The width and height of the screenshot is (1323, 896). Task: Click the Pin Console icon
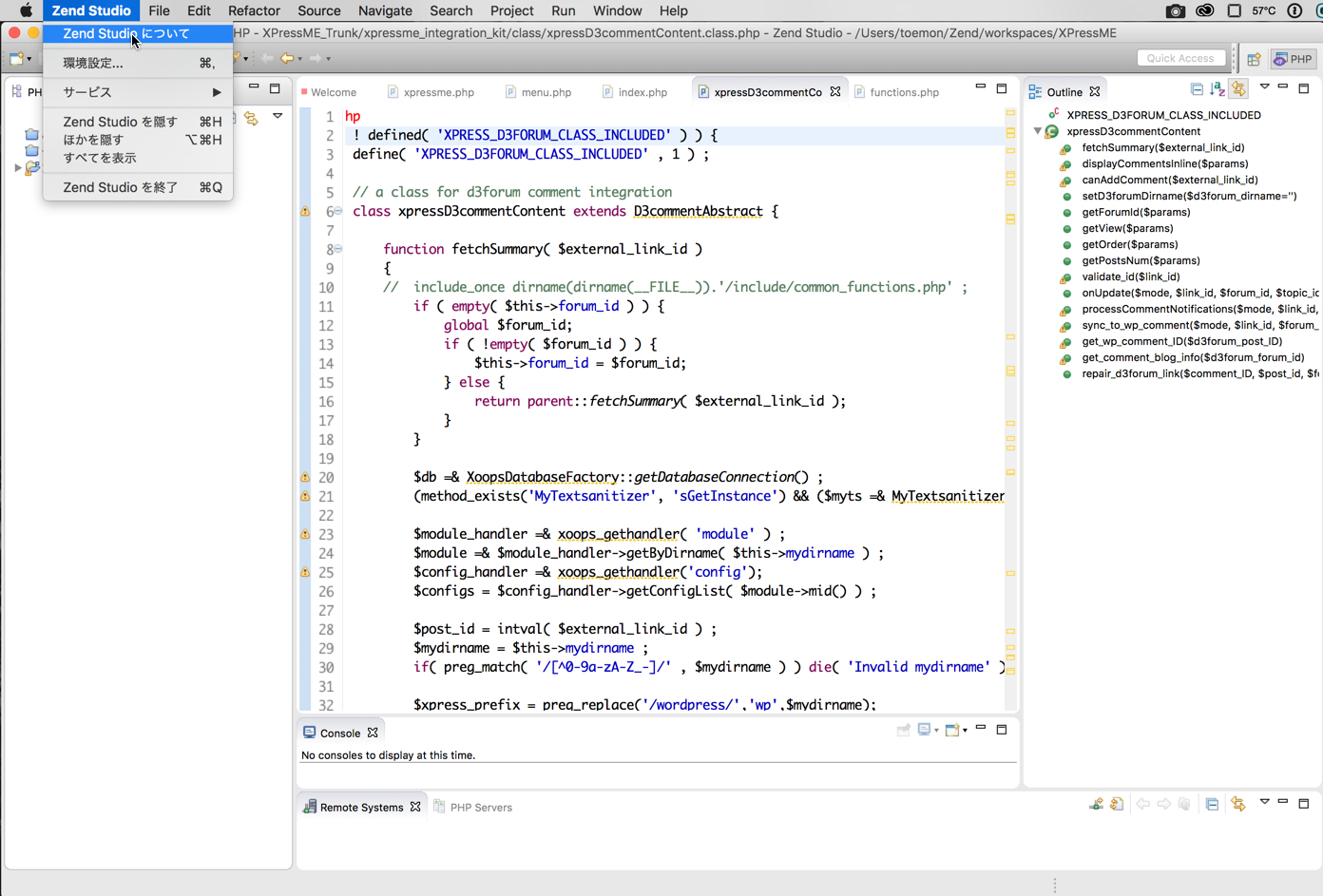[904, 730]
